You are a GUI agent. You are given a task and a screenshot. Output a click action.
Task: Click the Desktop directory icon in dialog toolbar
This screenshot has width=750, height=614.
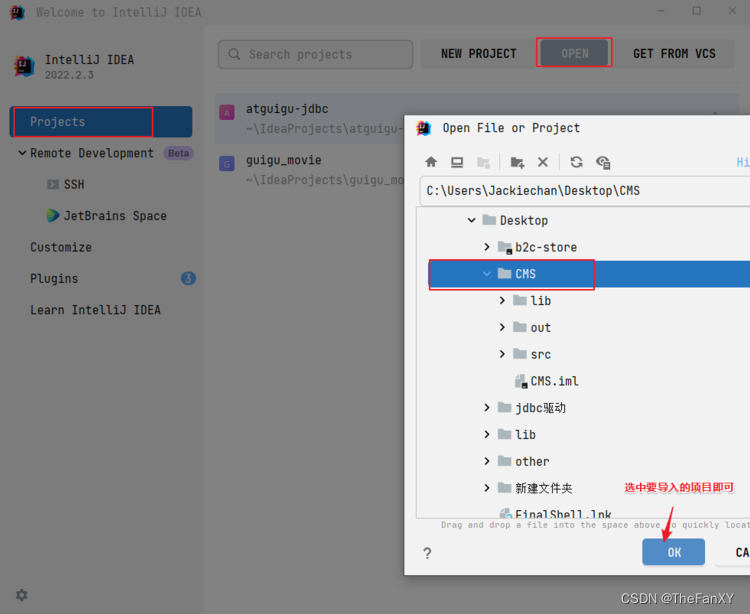pos(457,162)
